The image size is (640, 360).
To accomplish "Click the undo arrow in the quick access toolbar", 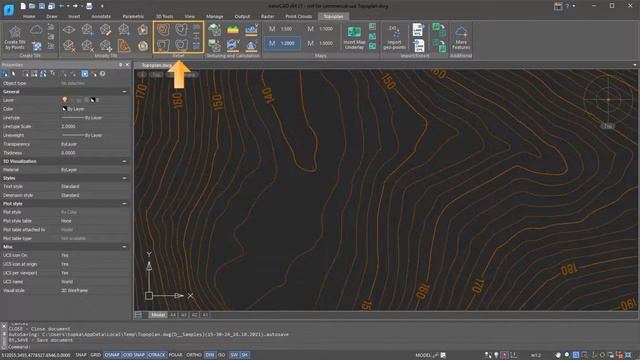I will point(61,6).
